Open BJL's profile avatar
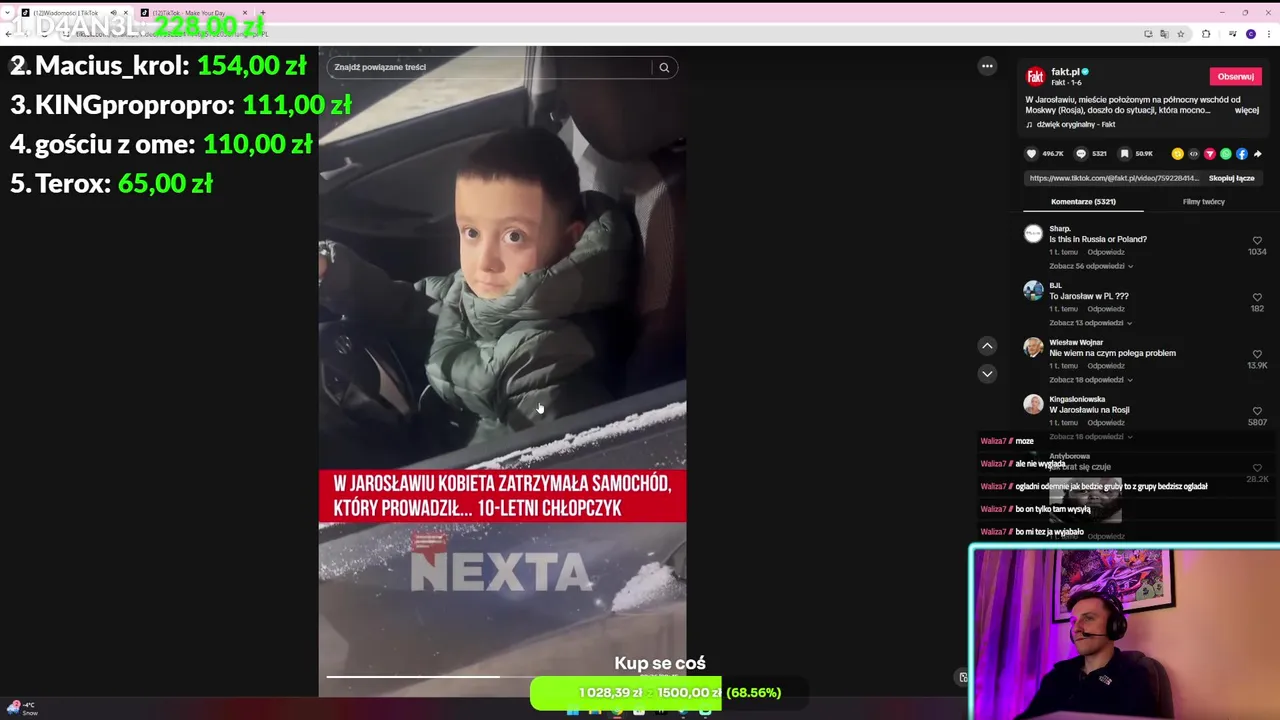Image resolution: width=1280 pixels, height=720 pixels. pyautogui.click(x=1033, y=291)
